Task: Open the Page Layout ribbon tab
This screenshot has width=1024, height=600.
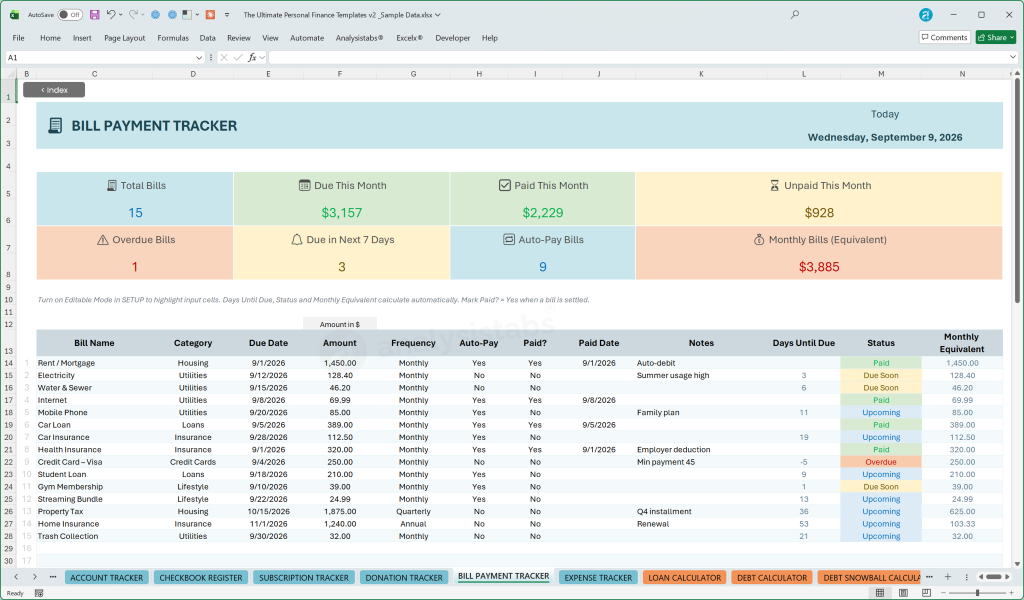Action: [x=125, y=38]
